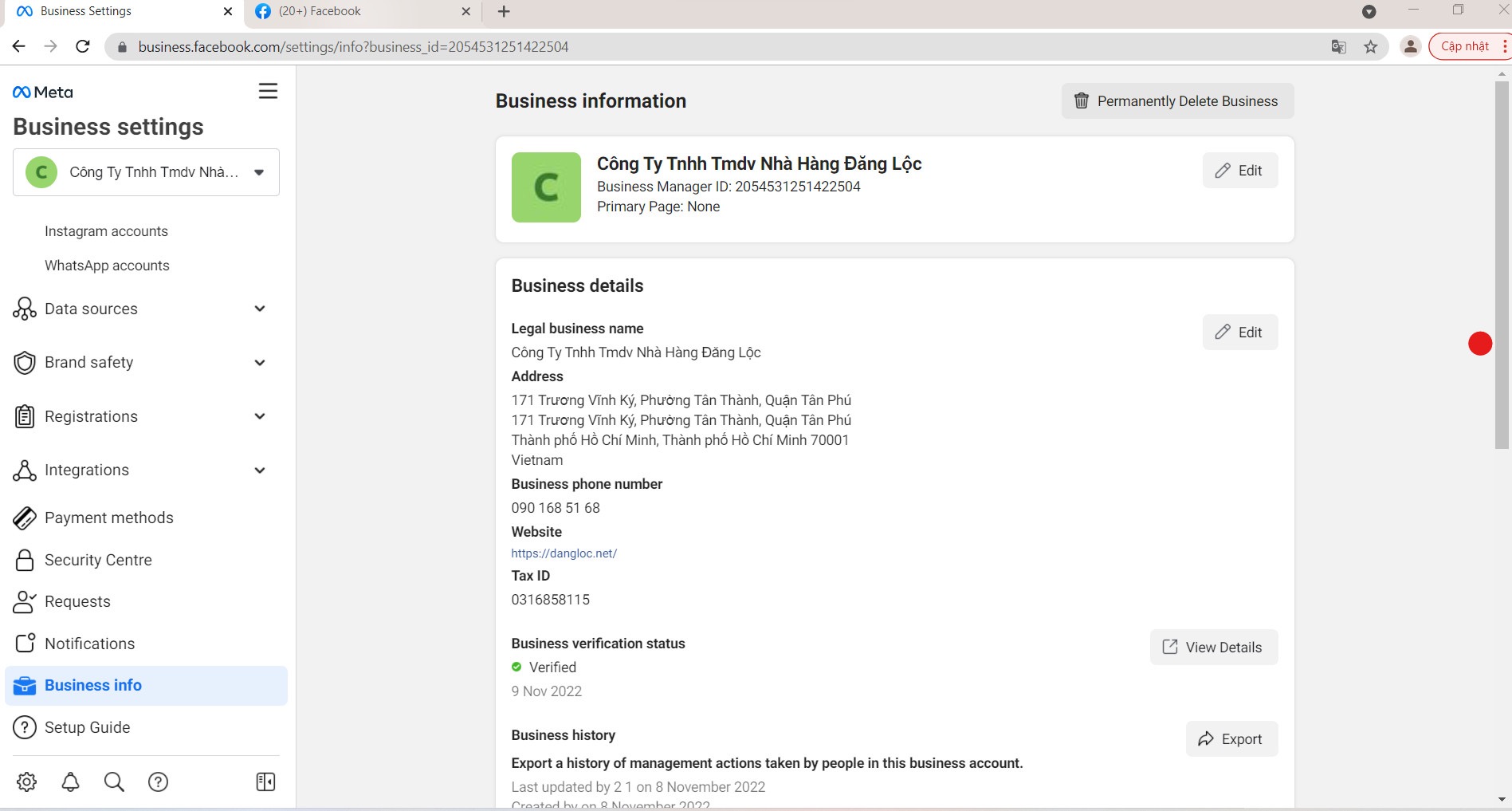This screenshot has height=811, width=1512.
Task: Open the business account selector dropdown
Action: click(146, 172)
